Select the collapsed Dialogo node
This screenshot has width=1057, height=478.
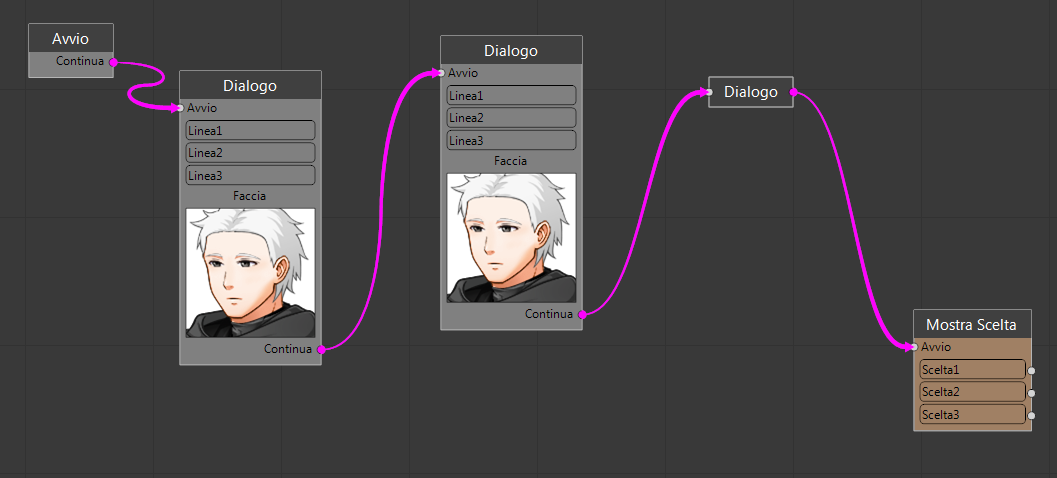point(750,92)
